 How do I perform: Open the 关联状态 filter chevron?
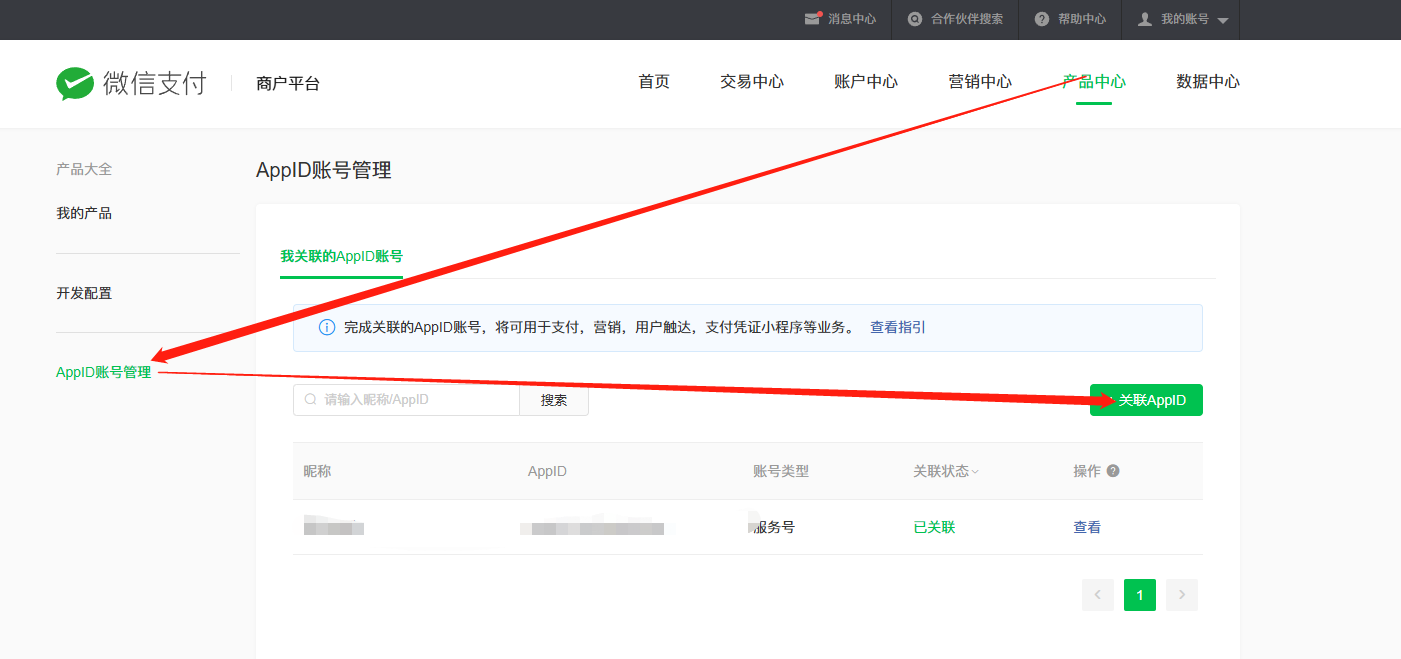click(975, 472)
